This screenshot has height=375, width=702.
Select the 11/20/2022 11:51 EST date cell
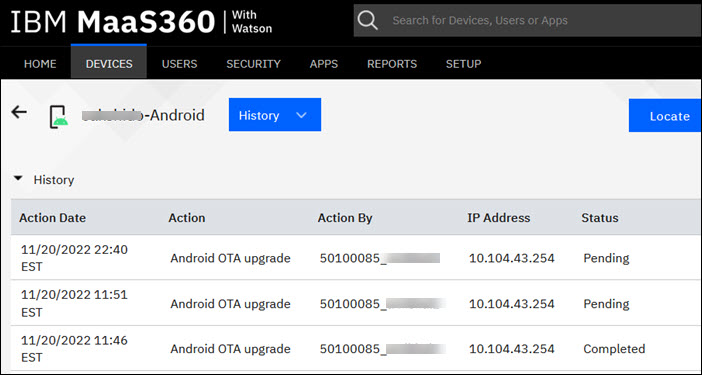click(74, 303)
